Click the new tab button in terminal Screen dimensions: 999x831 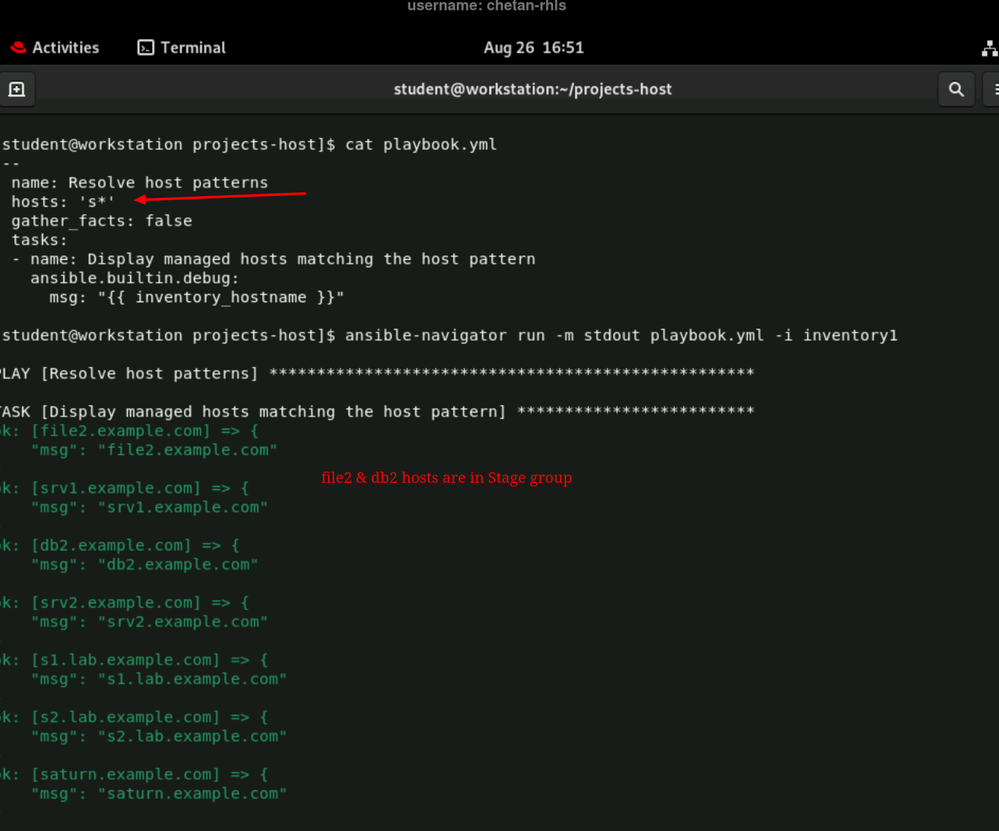(16, 89)
